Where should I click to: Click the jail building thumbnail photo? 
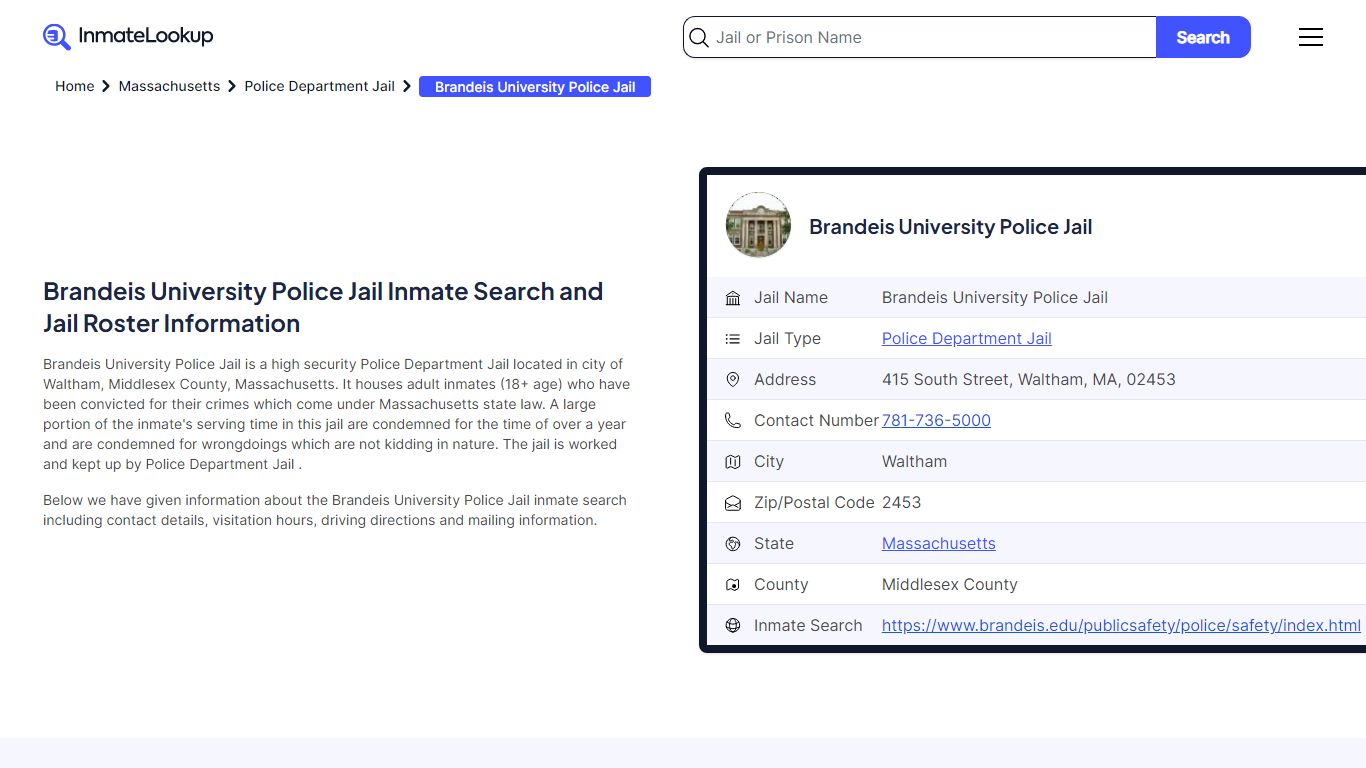(758, 225)
